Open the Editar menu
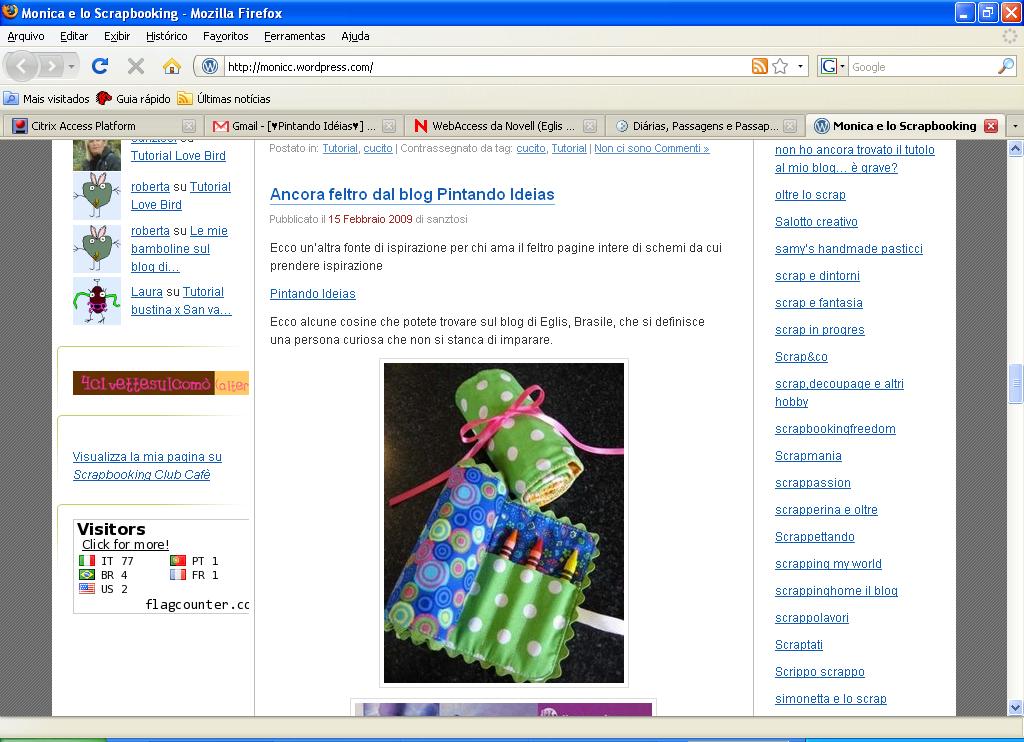 [74, 37]
